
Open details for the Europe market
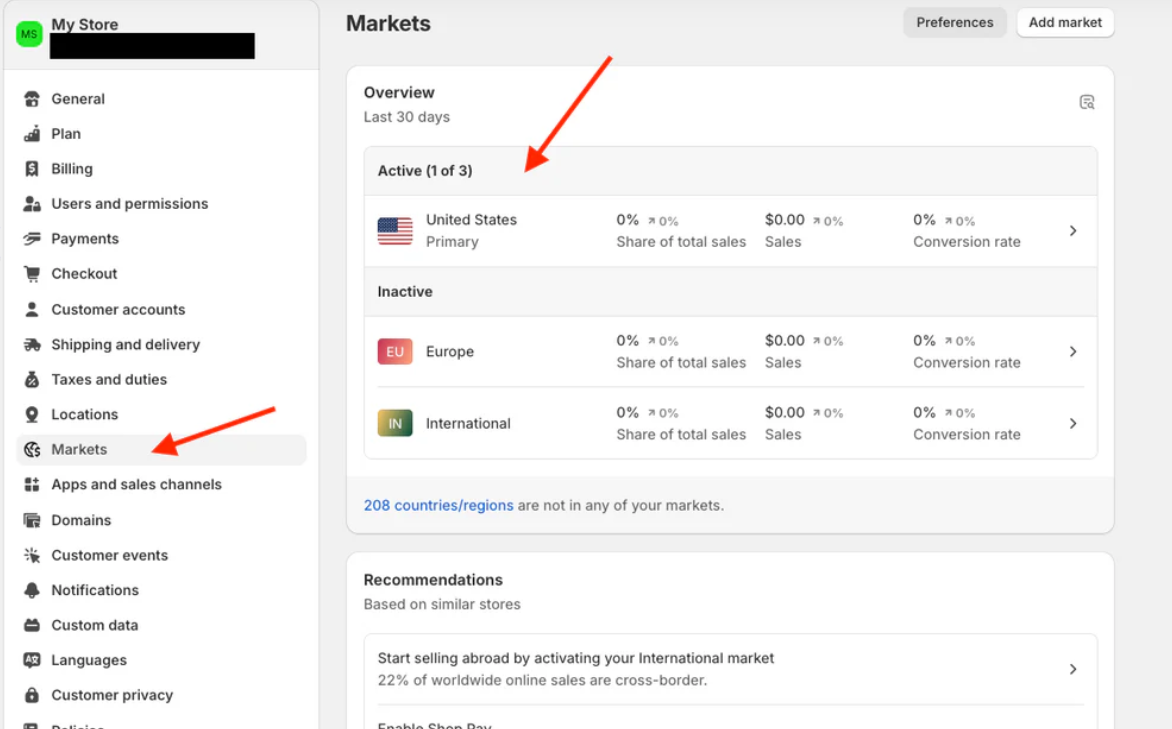click(1073, 351)
